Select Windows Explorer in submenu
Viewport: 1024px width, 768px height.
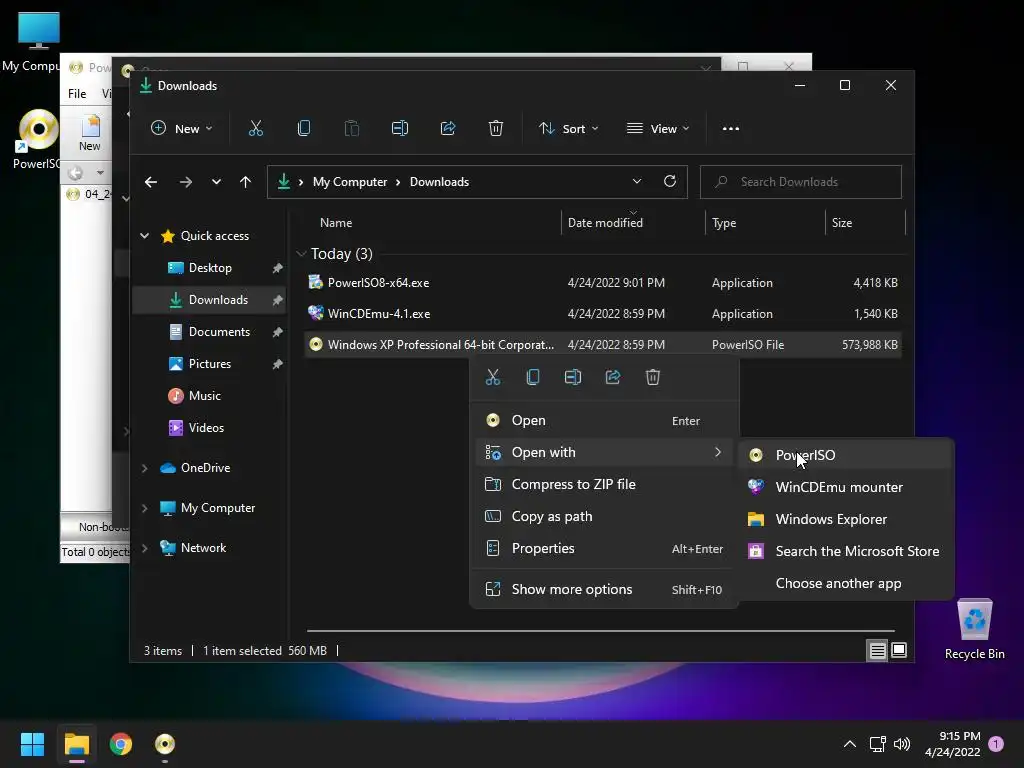[x=846, y=519]
